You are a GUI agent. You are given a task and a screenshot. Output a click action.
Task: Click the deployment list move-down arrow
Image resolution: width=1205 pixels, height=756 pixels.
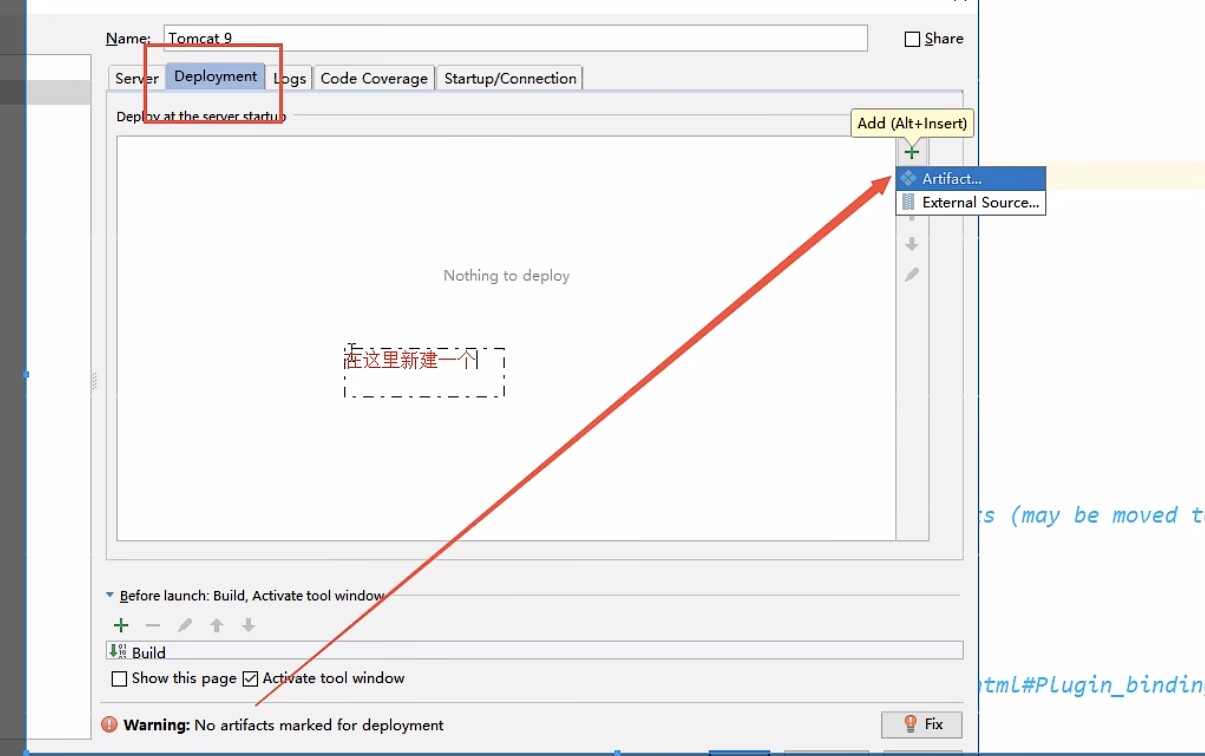911,244
